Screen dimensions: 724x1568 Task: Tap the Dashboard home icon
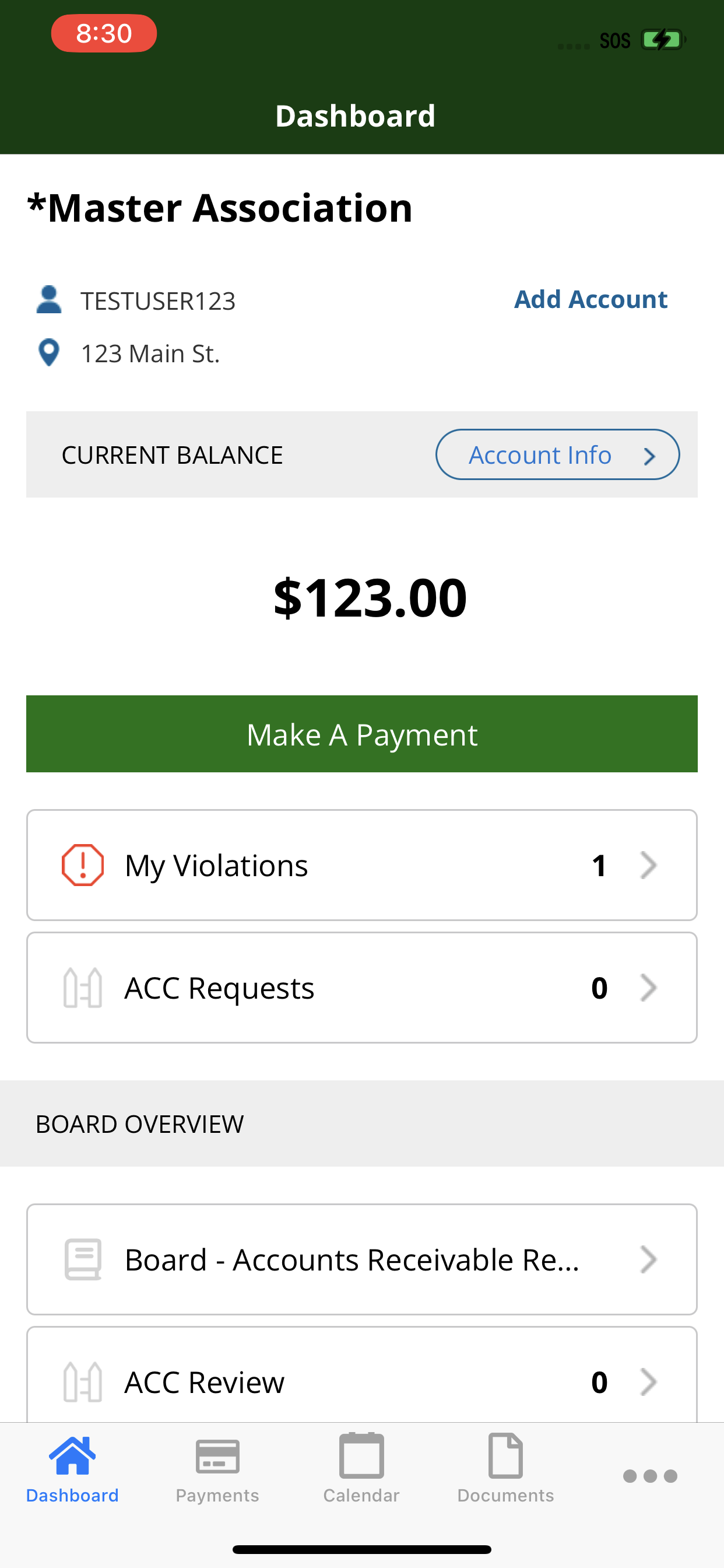pyautogui.click(x=72, y=1455)
